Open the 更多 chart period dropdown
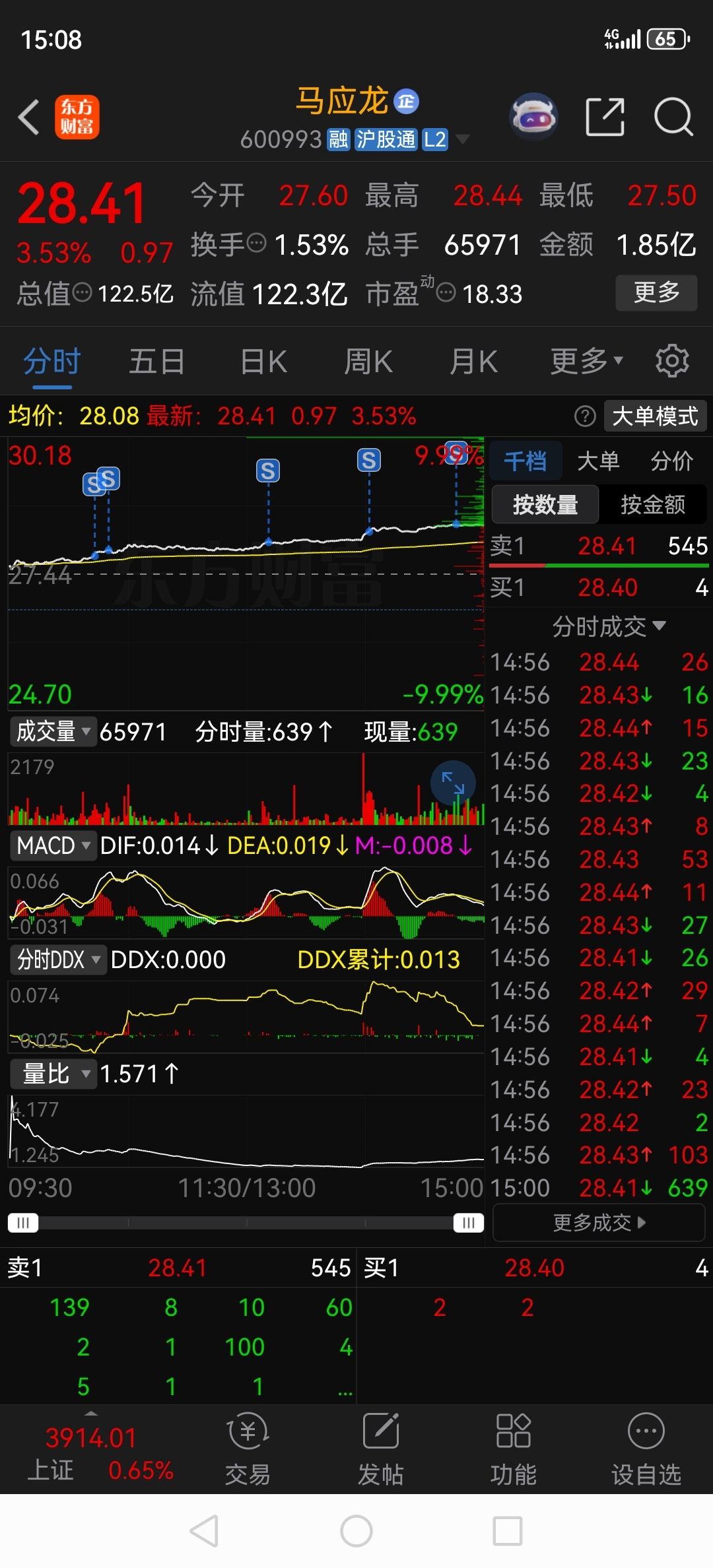The image size is (713, 1568). (x=587, y=360)
